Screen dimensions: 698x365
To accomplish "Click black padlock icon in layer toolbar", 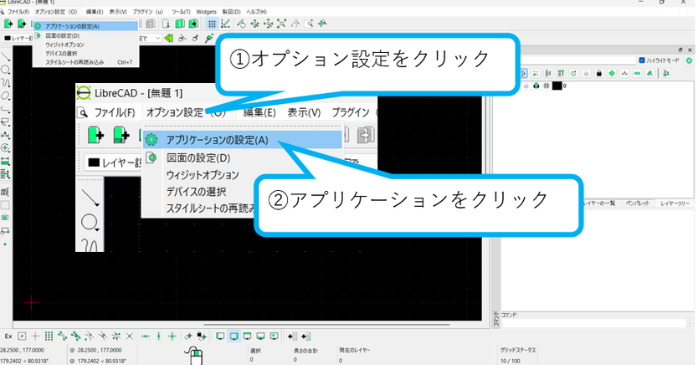I will coord(599,73).
